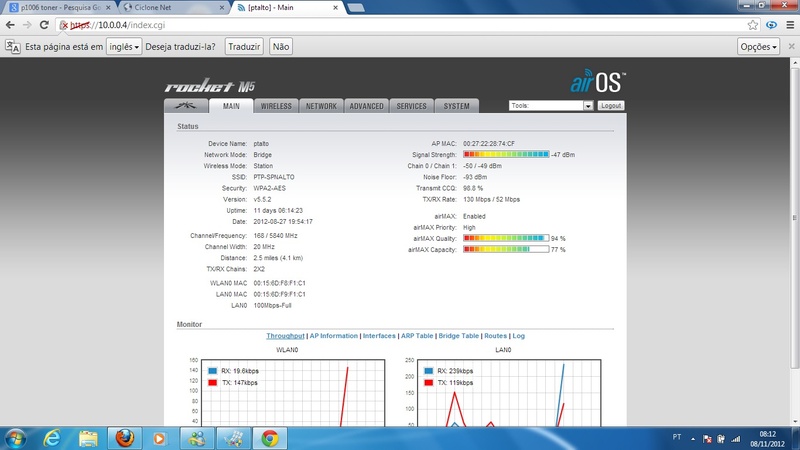
Task: Open the page language dropdown 'inglês'
Action: pos(123,46)
